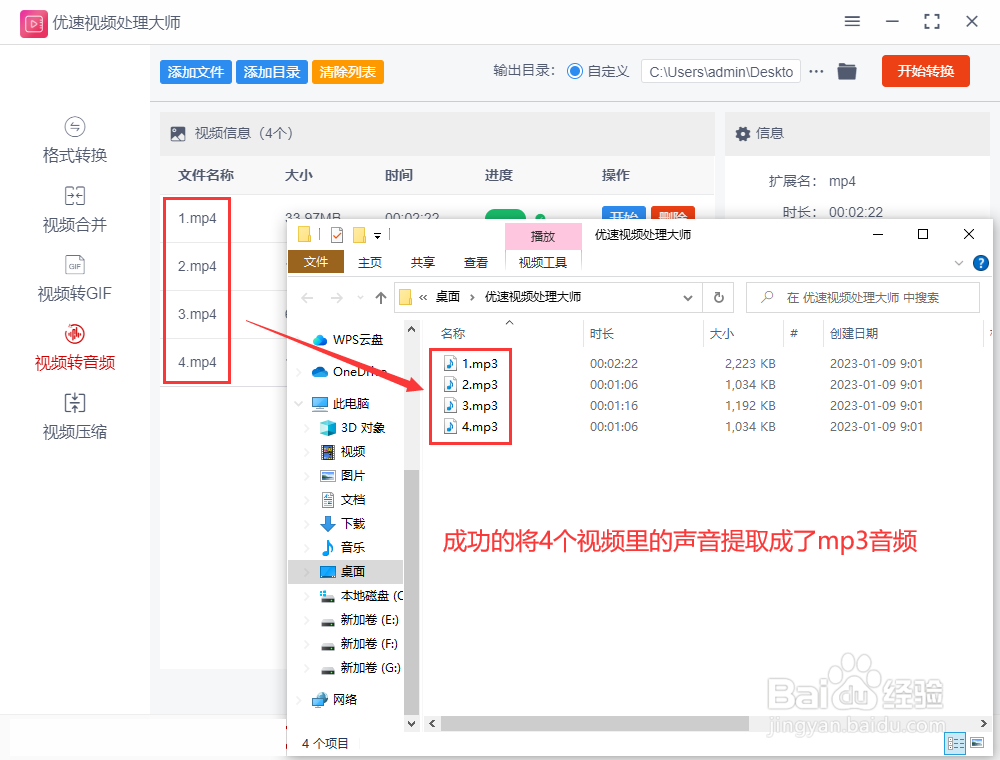Click the properties quick access toolbar icon
This screenshot has height=760, width=1000.
337,235
